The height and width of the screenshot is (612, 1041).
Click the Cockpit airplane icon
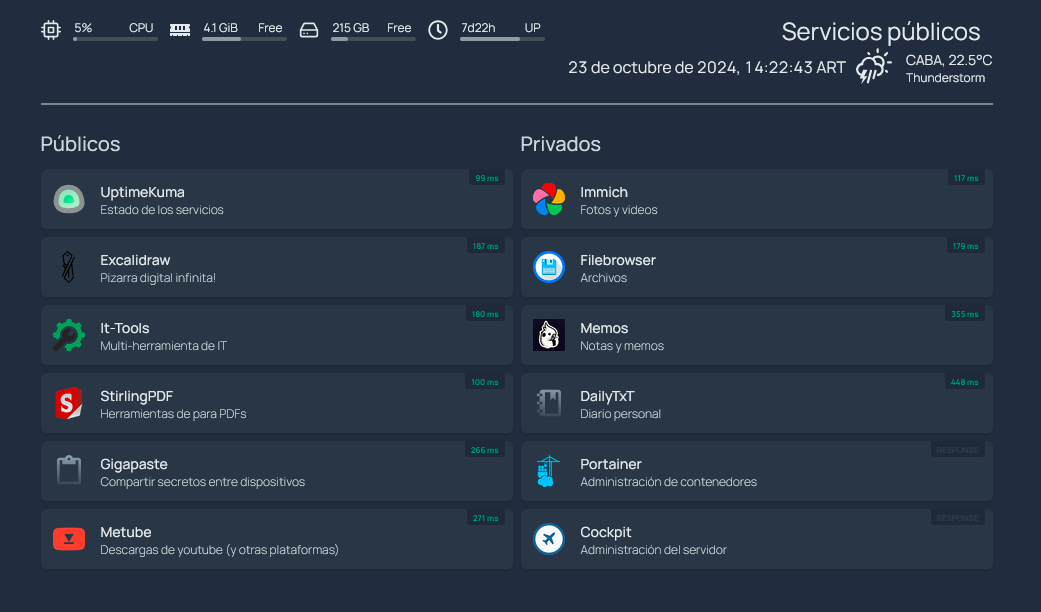548,539
